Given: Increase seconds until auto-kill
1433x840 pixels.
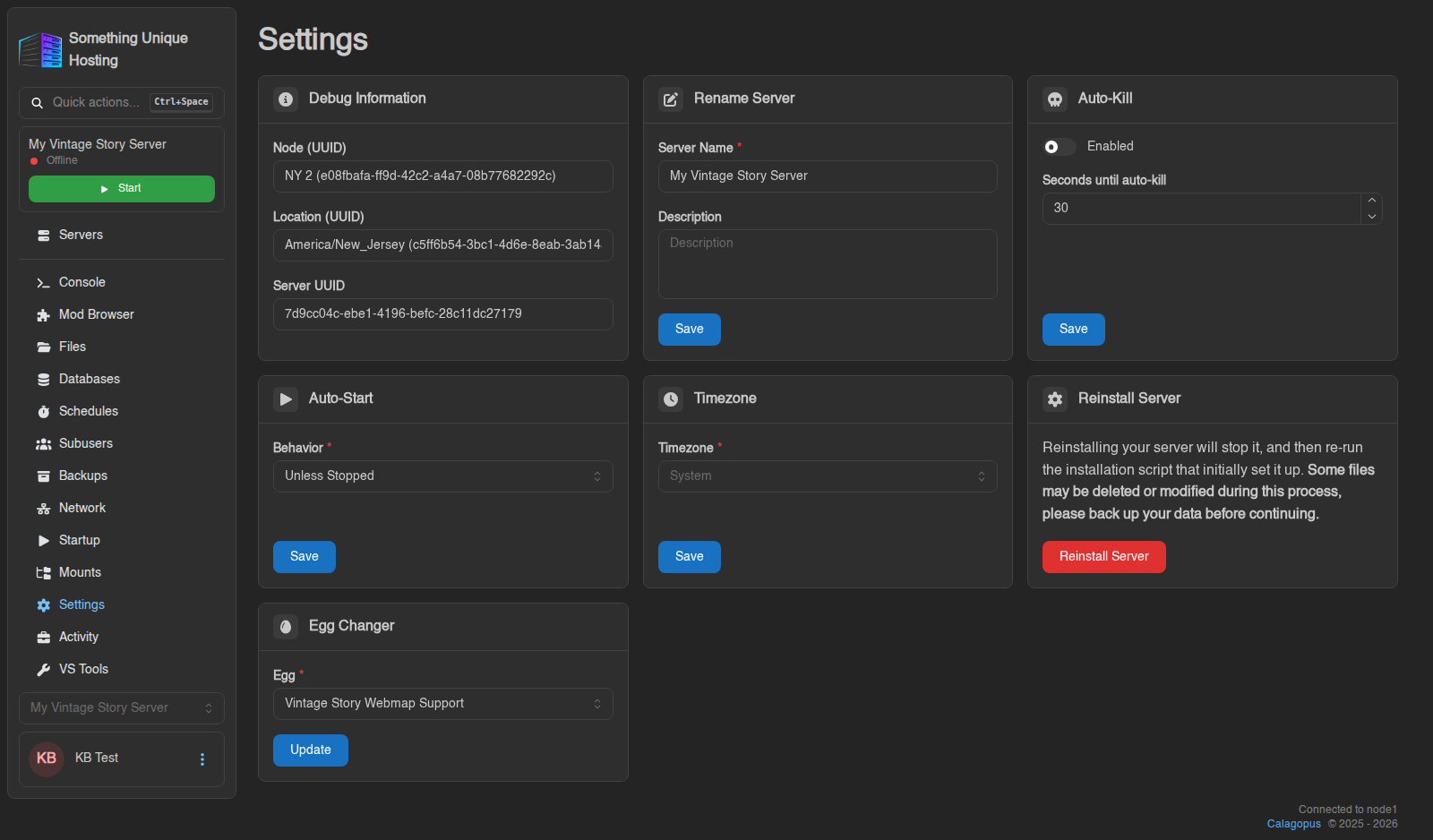Looking at the screenshot, I should click(x=1372, y=201).
